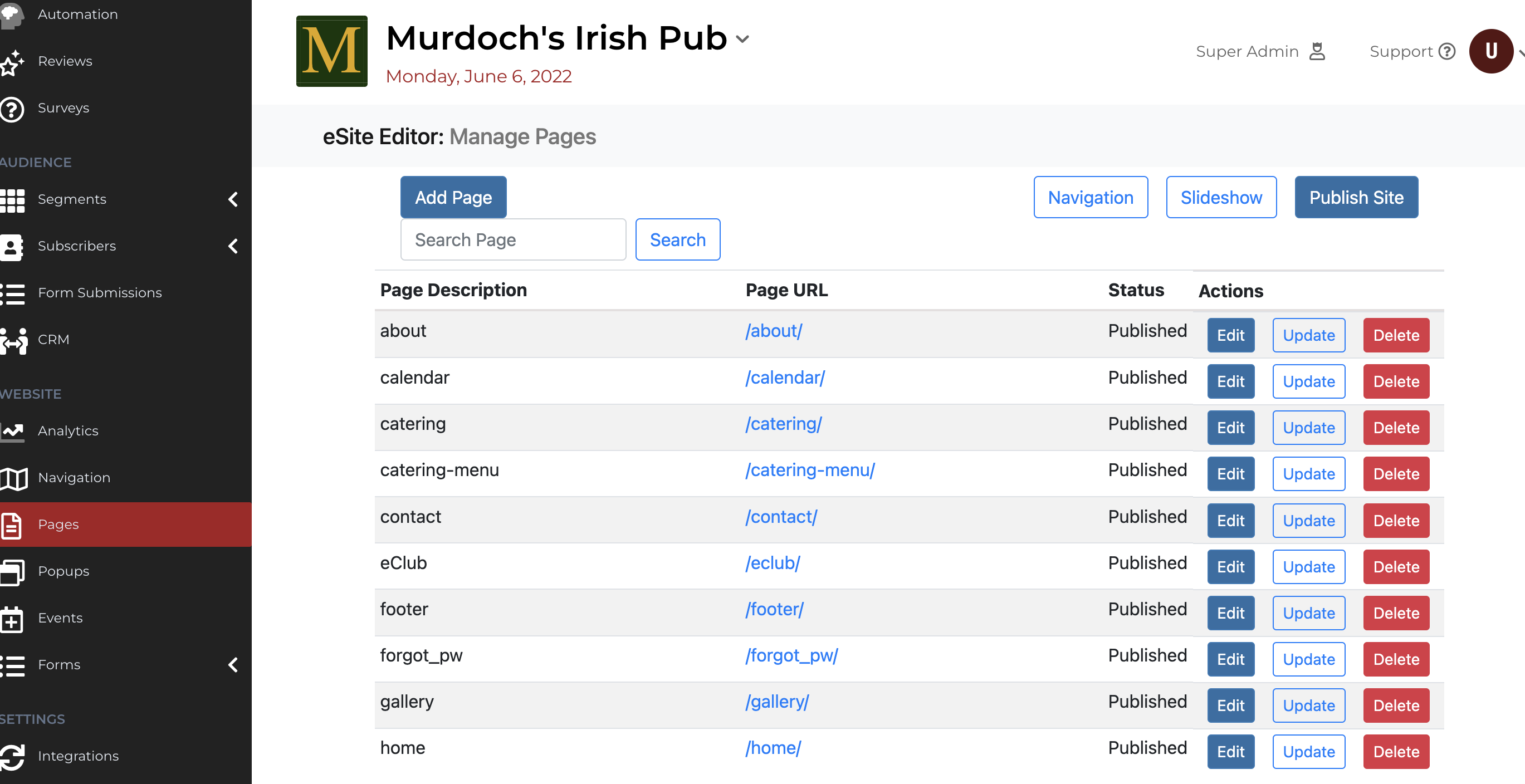Edit the about page
1525x784 pixels.
pyautogui.click(x=1231, y=336)
